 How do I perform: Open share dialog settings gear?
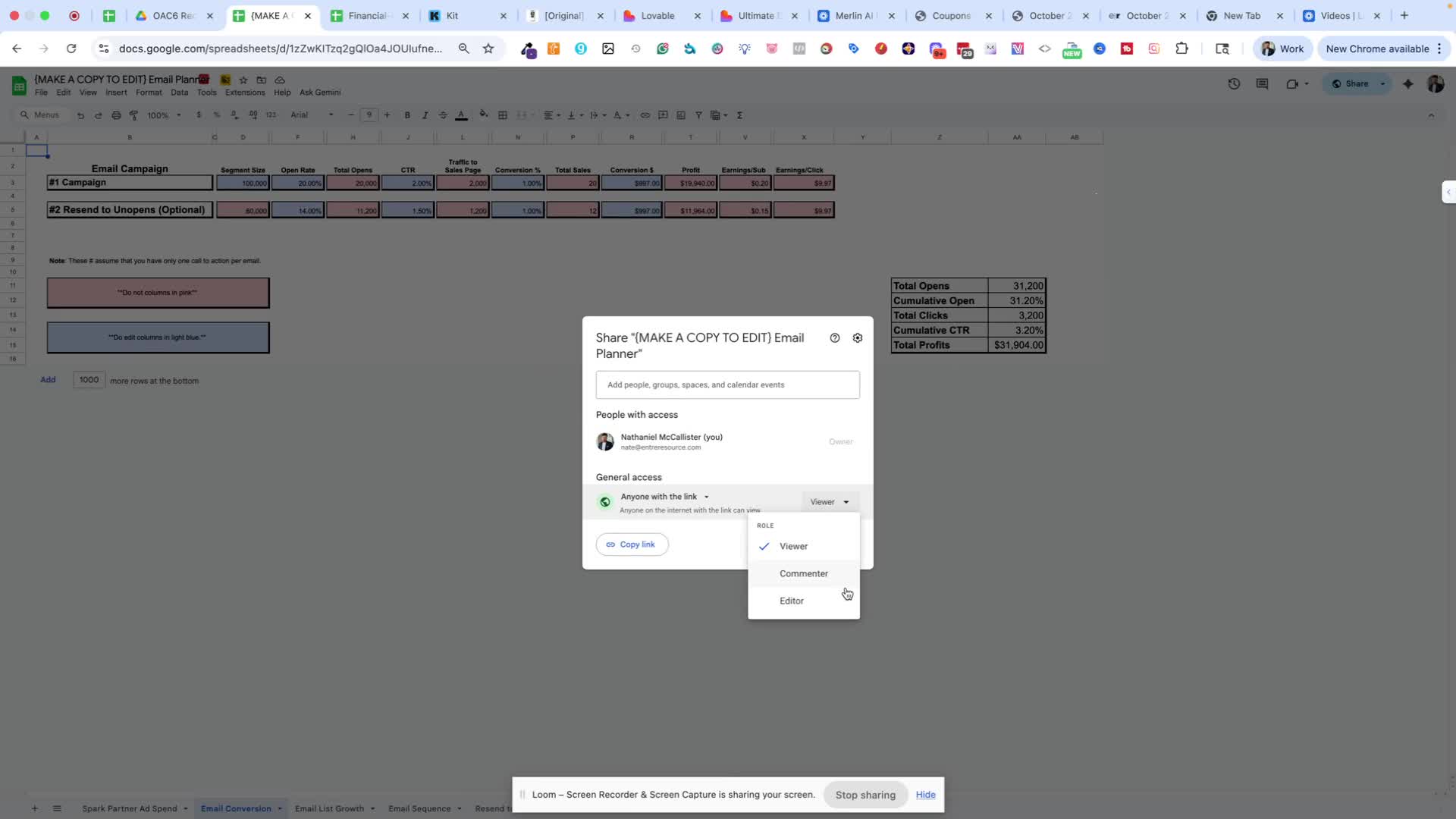point(858,338)
